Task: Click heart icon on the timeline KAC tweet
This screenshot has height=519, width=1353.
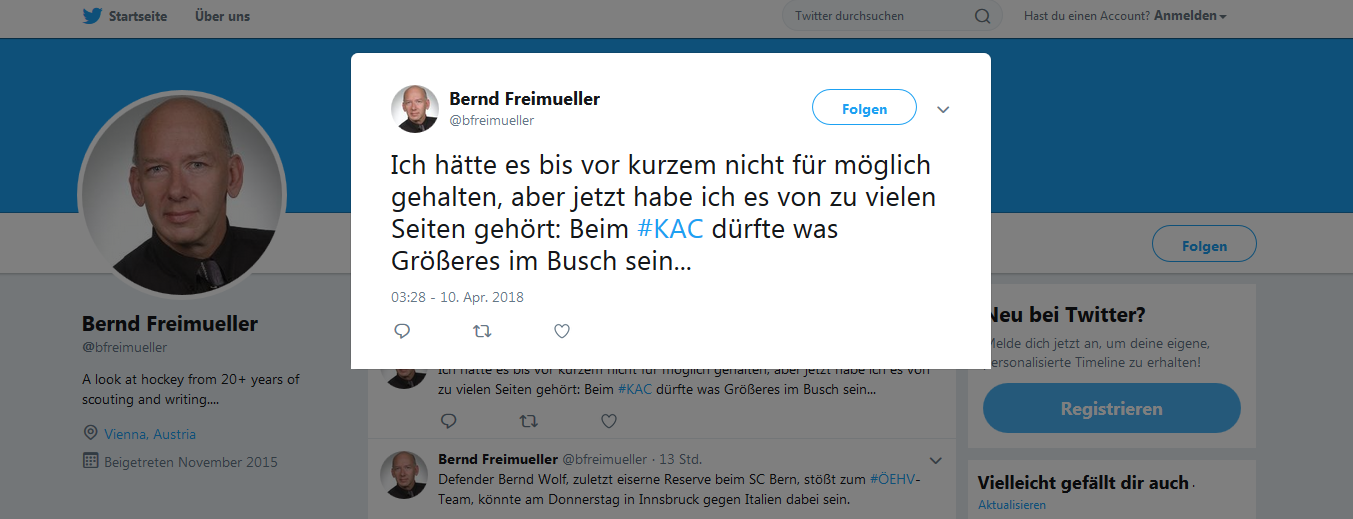Action: [x=608, y=421]
